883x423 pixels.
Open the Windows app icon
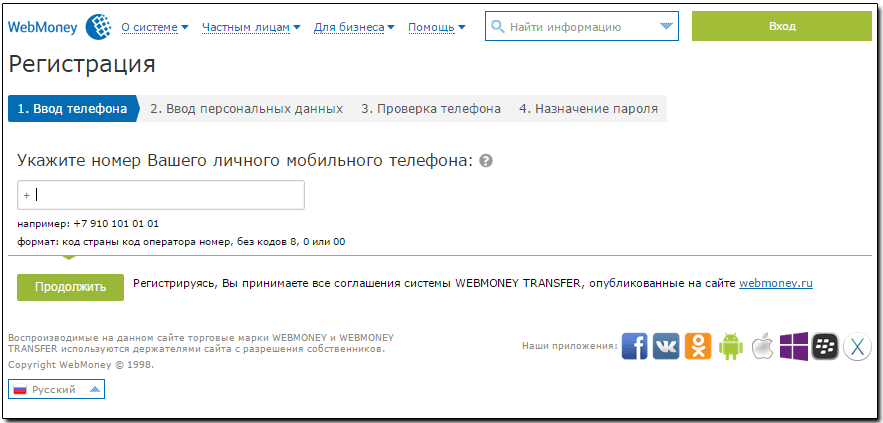793,346
